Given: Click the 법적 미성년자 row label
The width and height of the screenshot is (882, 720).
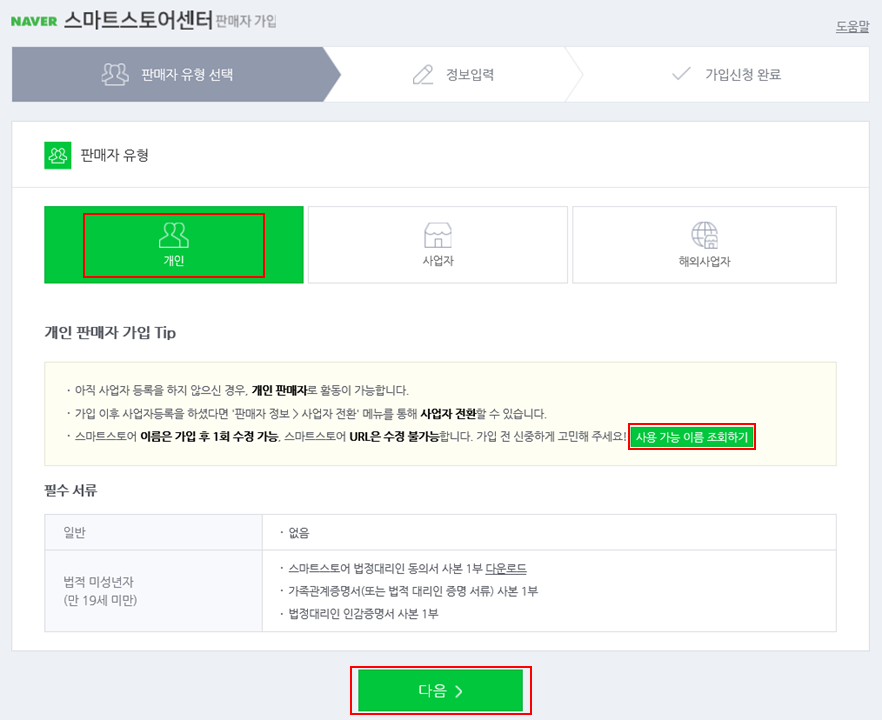Looking at the screenshot, I should (x=100, y=591).
